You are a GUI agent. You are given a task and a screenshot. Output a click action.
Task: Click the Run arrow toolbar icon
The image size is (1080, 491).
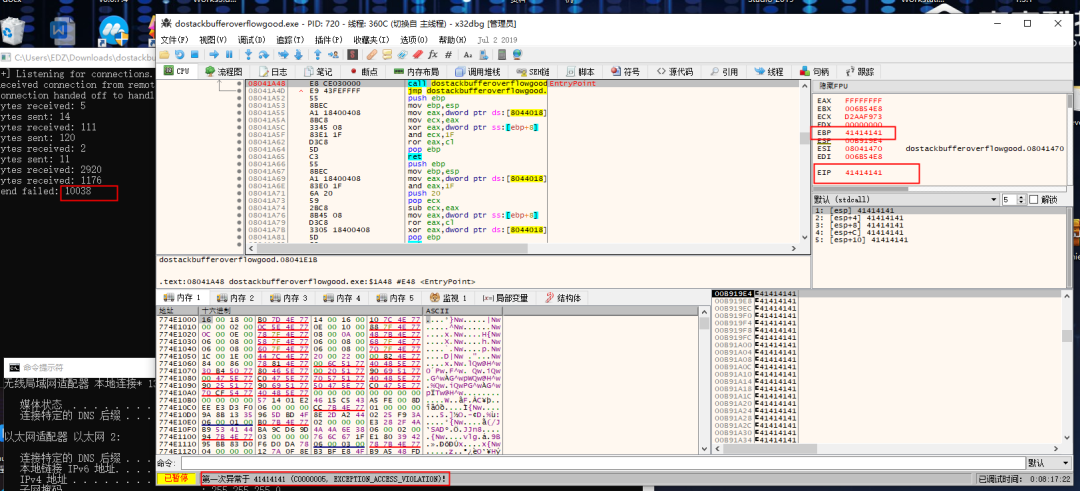(x=214, y=54)
